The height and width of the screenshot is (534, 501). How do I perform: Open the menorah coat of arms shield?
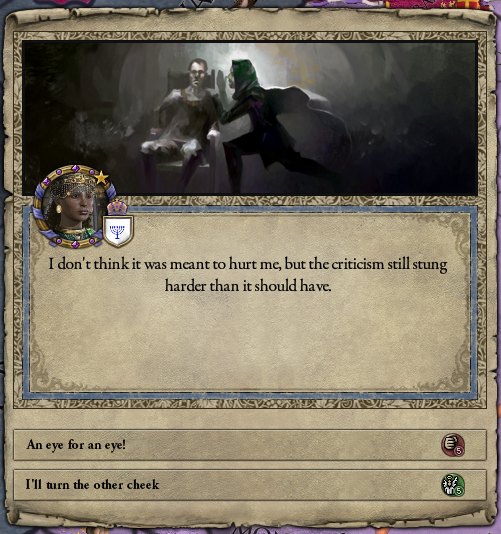(x=118, y=231)
